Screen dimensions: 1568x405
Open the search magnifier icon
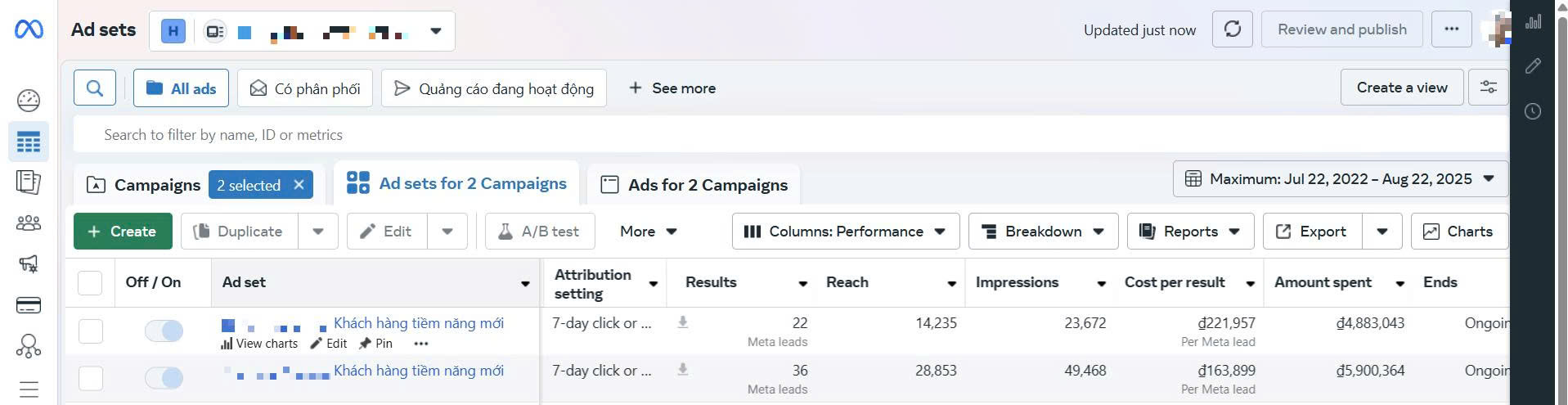click(x=95, y=88)
